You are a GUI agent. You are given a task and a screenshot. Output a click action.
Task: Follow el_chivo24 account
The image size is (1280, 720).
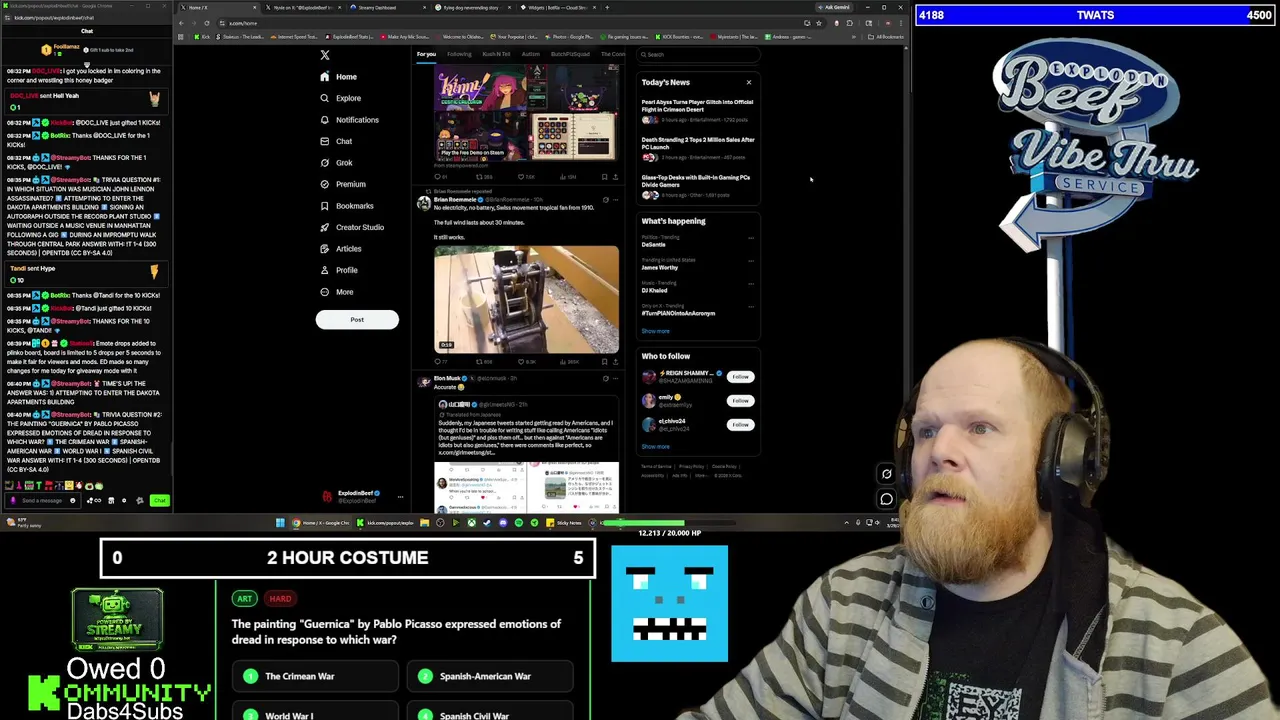(740, 425)
